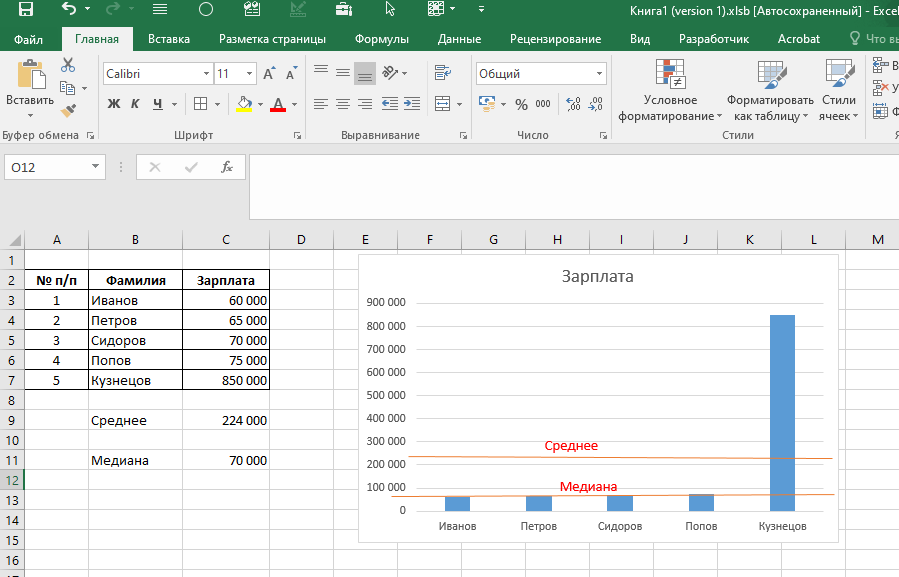Click the Insert Function fx icon
The image size is (899, 577).
[227, 167]
